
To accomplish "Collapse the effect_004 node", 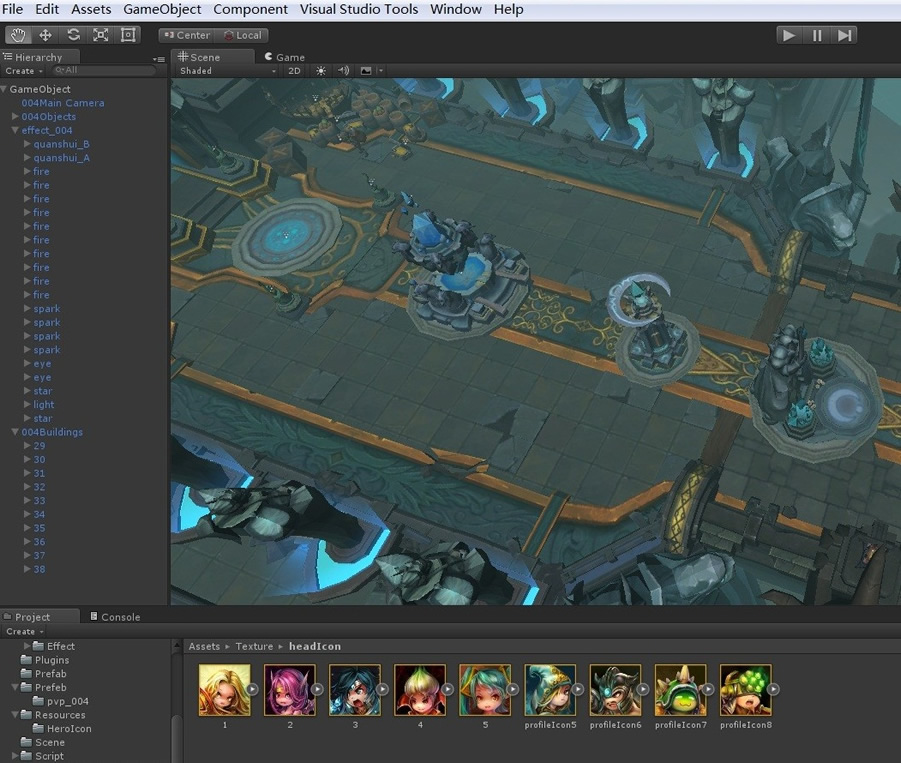I will click(x=15, y=130).
